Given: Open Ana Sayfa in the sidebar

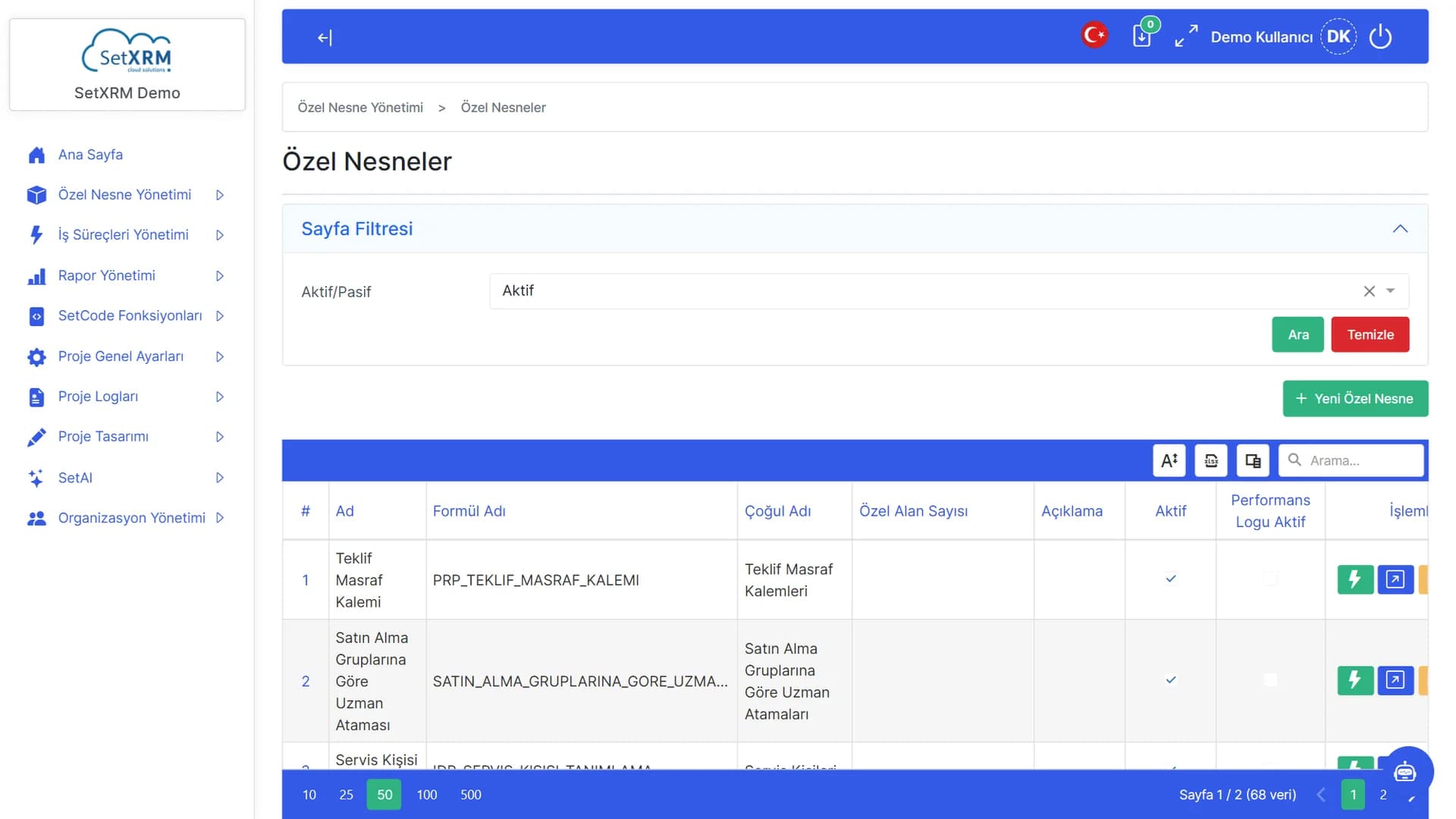Looking at the screenshot, I should (90, 155).
